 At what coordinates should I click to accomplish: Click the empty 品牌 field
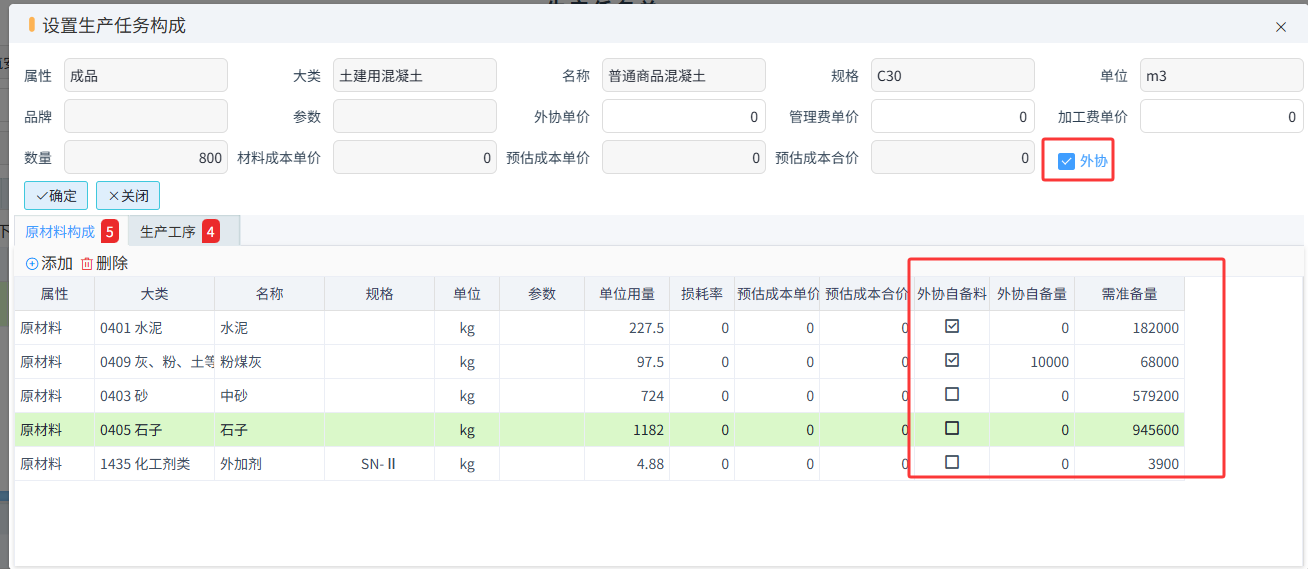pos(146,116)
